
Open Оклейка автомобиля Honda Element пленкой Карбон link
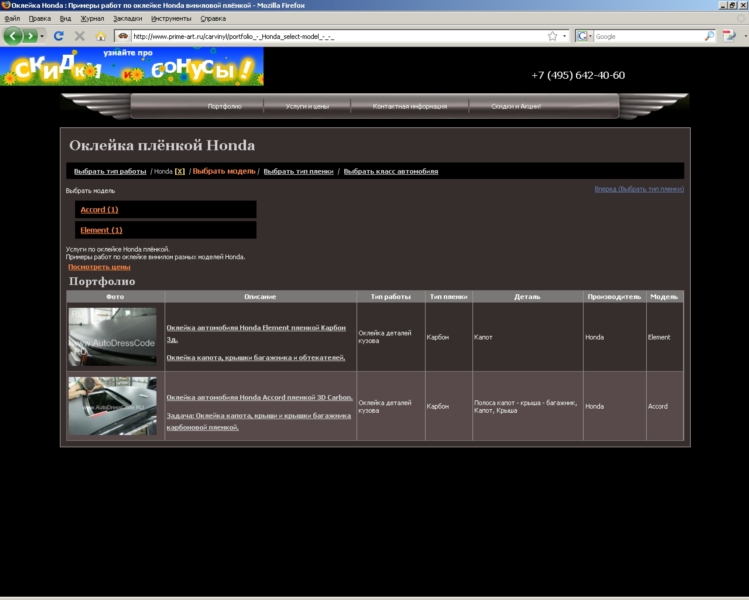(256, 333)
